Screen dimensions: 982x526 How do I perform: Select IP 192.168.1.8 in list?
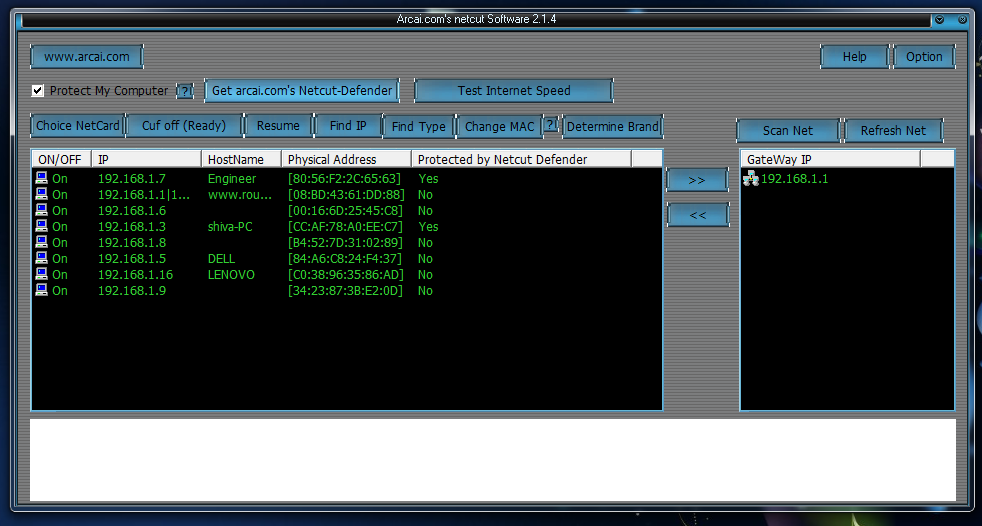(x=132, y=242)
